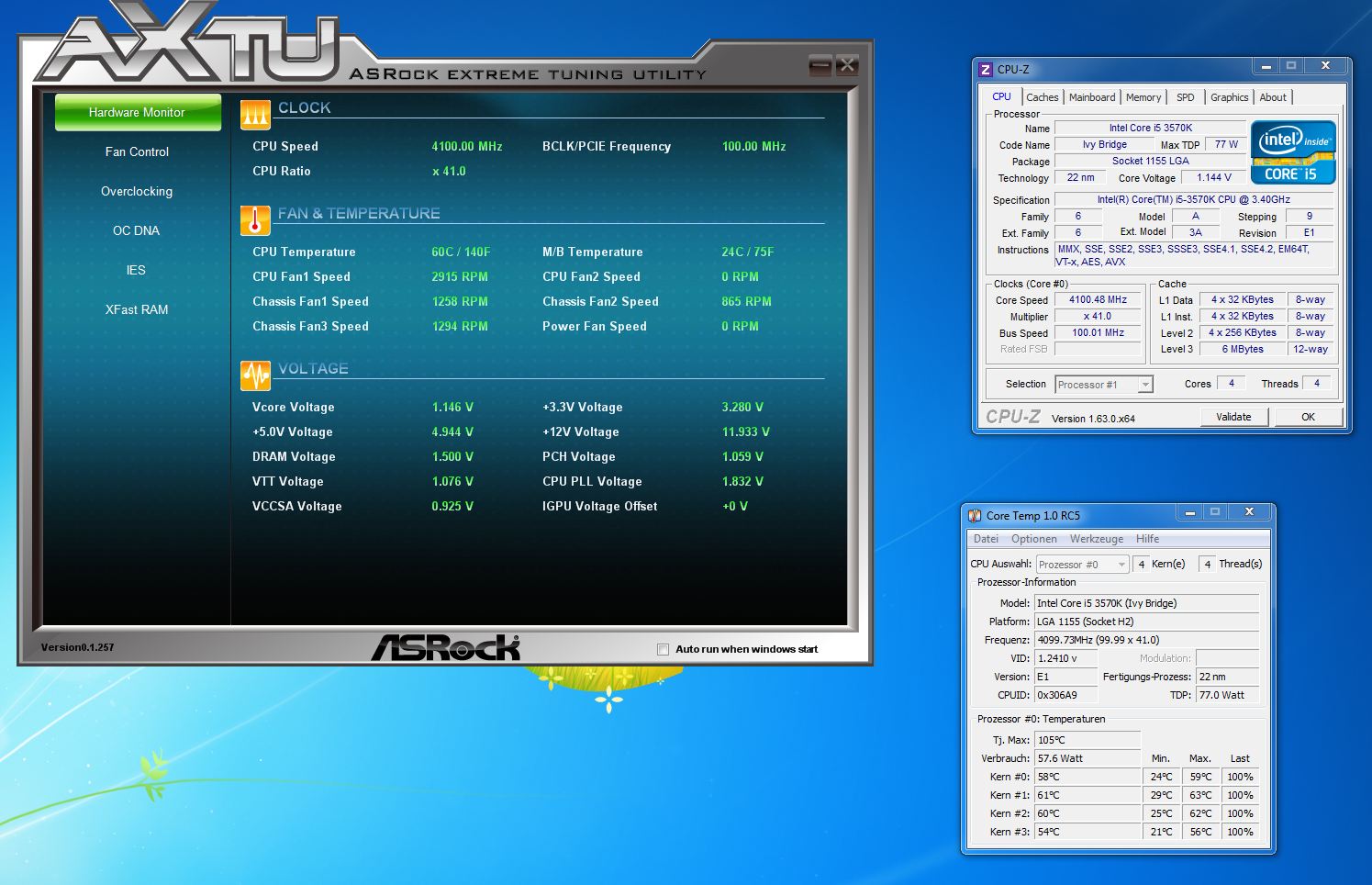Click the CPUID field 0x306A9 in Core Temp
Screen dimensions: 1372x885
[x=1065, y=695]
